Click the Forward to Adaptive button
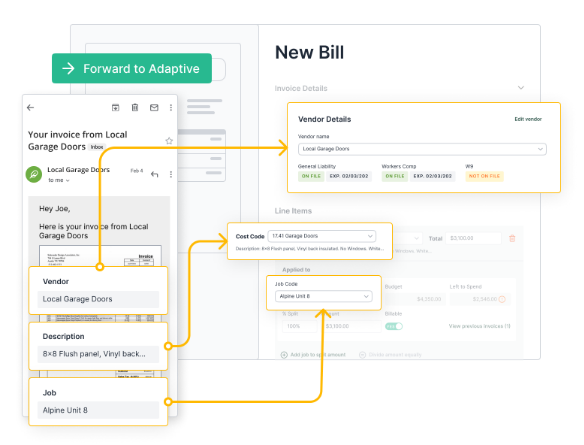Viewport: 584px width, 445px height. tap(132, 69)
